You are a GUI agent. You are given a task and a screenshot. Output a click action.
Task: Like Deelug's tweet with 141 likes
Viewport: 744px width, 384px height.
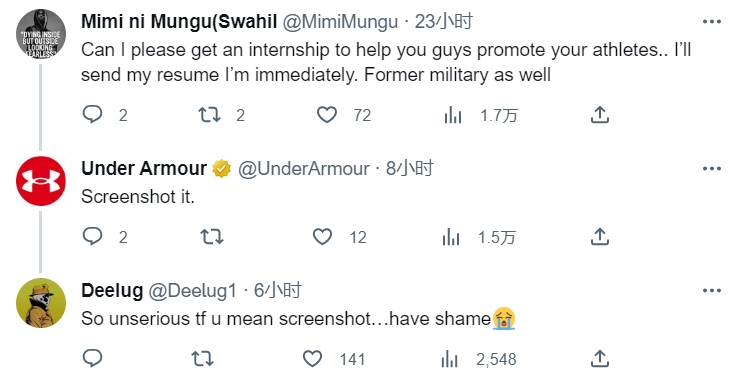313,359
